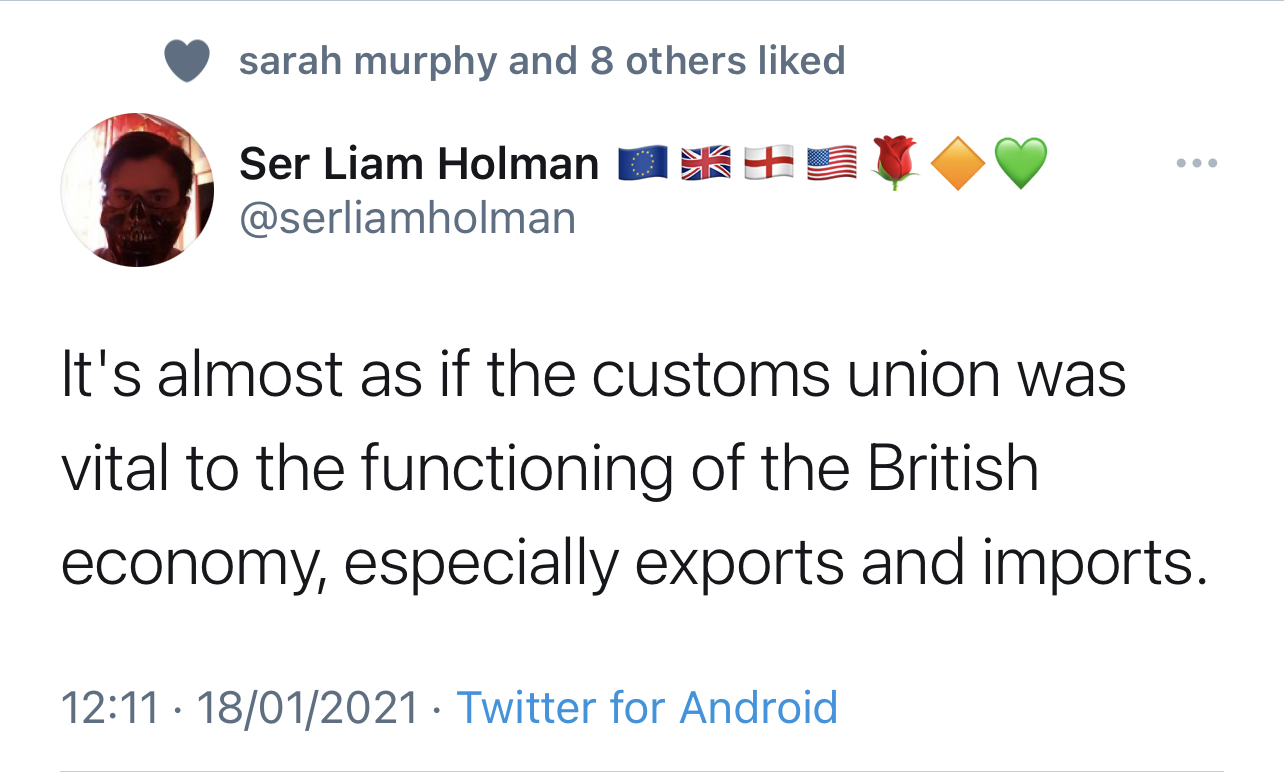Click the orange diamond emoji
Screen dimensions: 1284x774
[958, 163]
